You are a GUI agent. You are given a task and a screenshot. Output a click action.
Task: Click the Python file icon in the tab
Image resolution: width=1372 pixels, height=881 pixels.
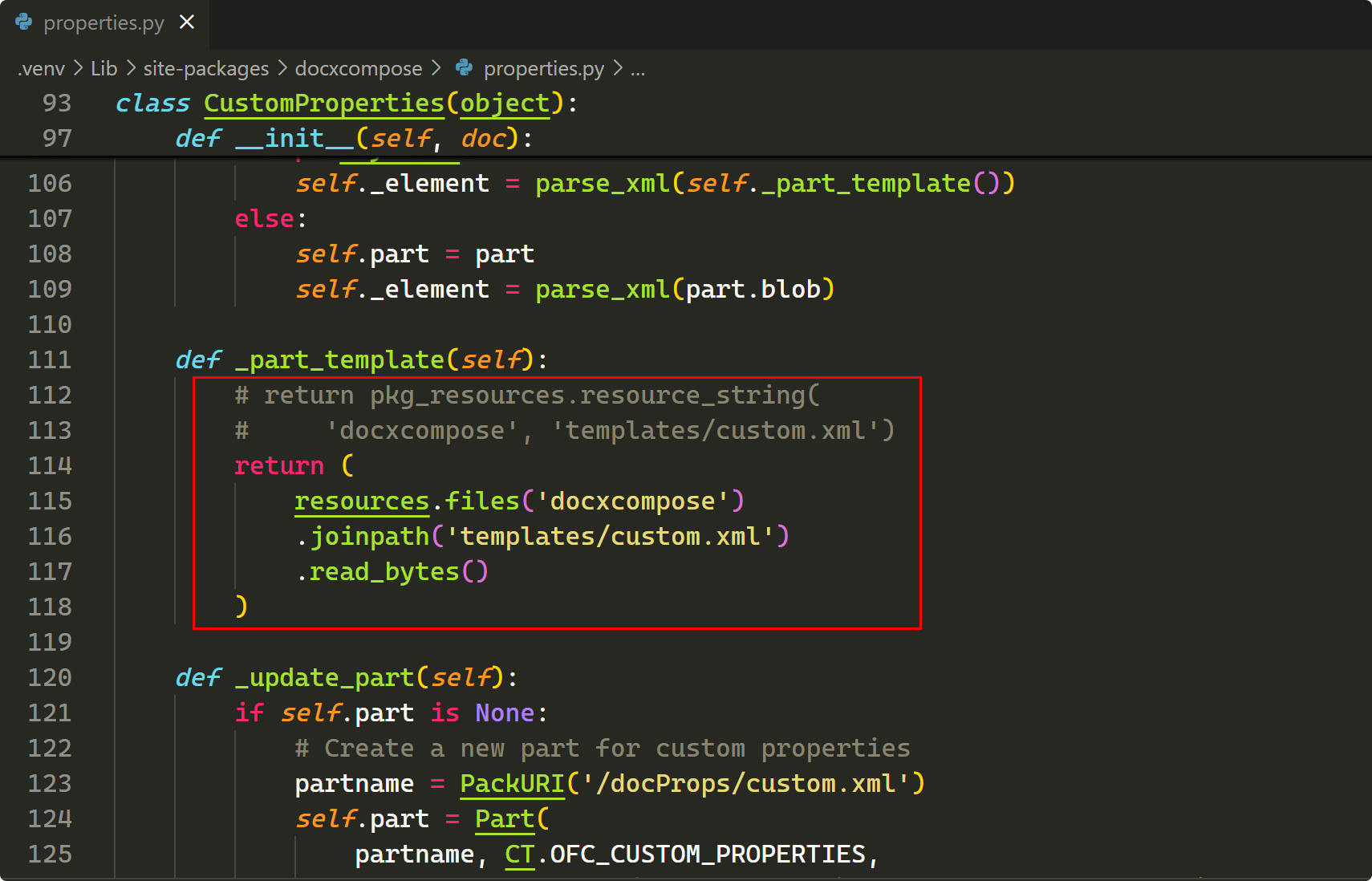tap(24, 22)
